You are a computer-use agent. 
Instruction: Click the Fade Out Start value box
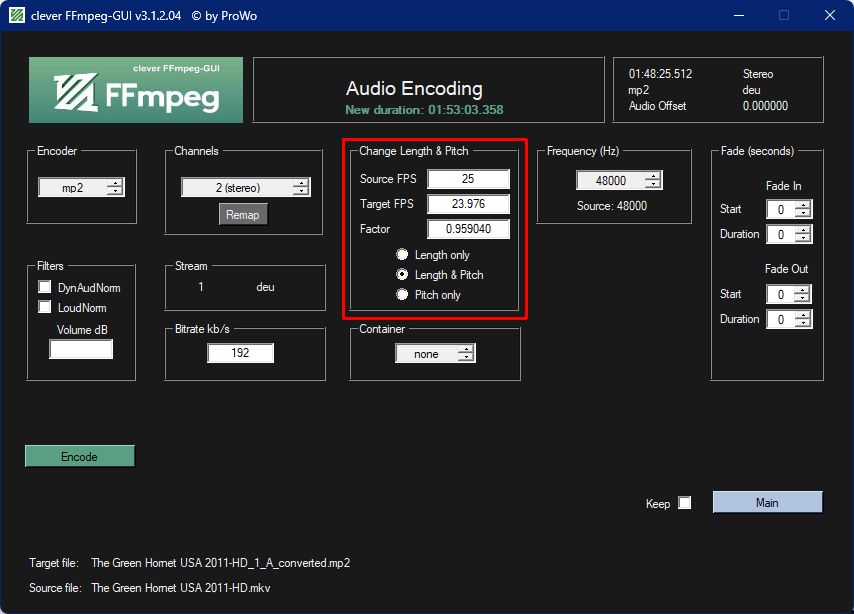click(781, 294)
